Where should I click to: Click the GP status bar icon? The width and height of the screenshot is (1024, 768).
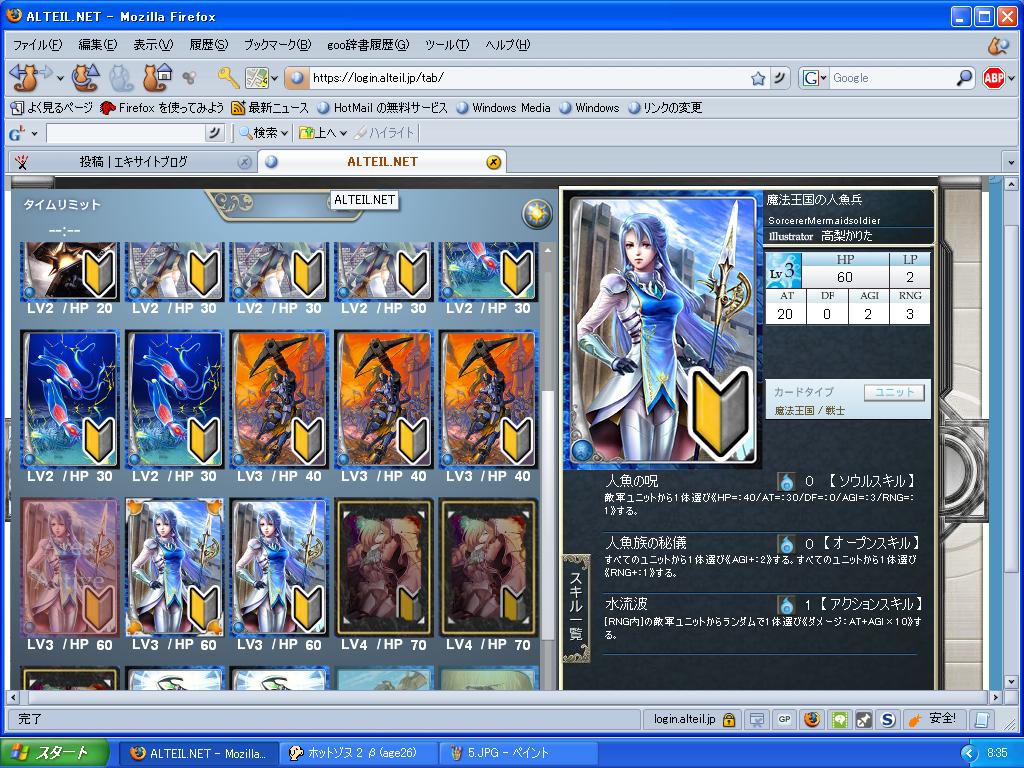(784, 719)
